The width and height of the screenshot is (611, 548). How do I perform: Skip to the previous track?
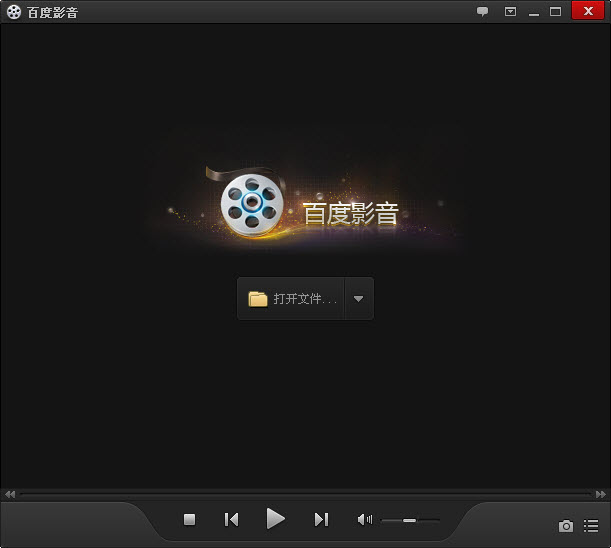(231, 520)
